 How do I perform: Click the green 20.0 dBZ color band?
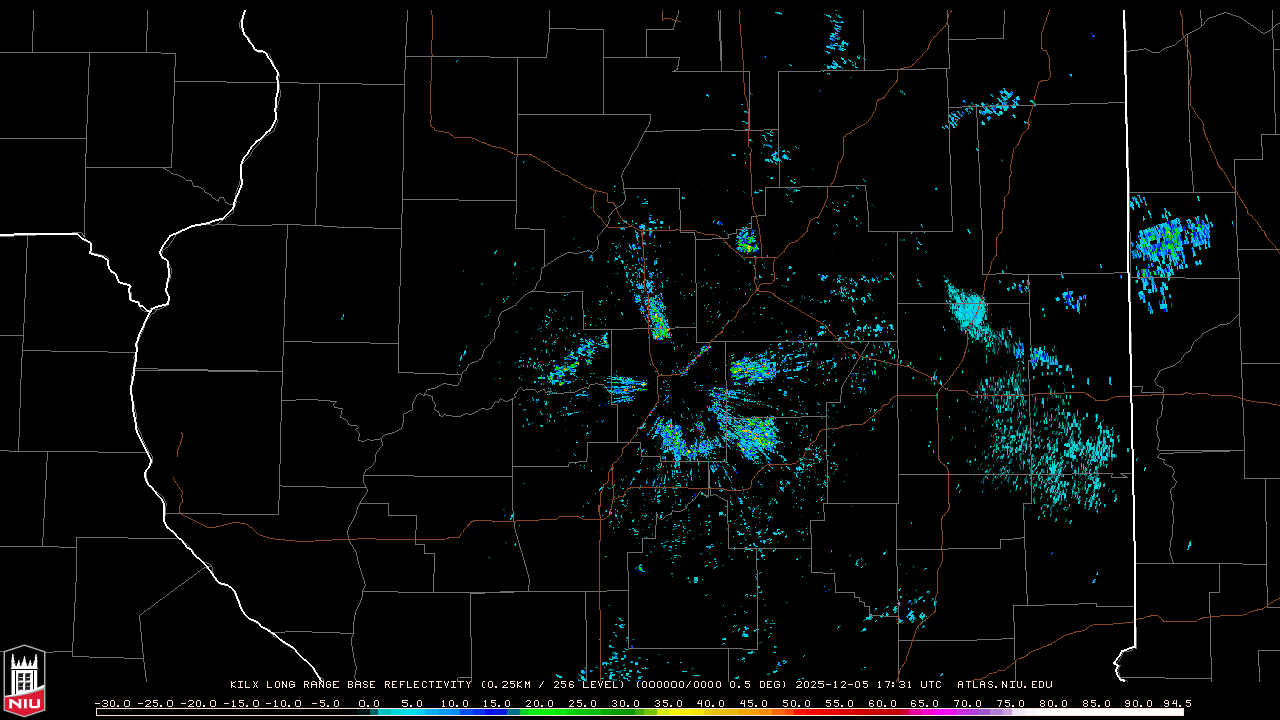(540, 712)
